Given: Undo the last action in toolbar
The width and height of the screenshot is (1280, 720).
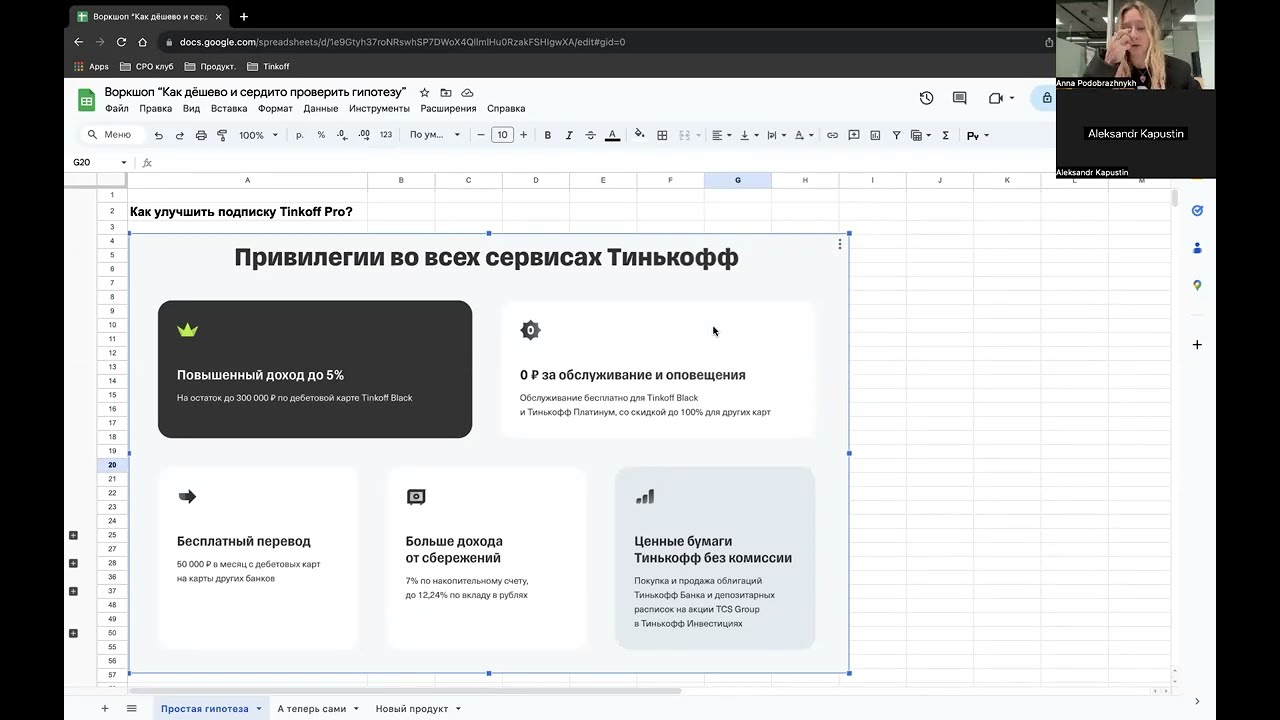Looking at the screenshot, I should pyautogui.click(x=158, y=135).
